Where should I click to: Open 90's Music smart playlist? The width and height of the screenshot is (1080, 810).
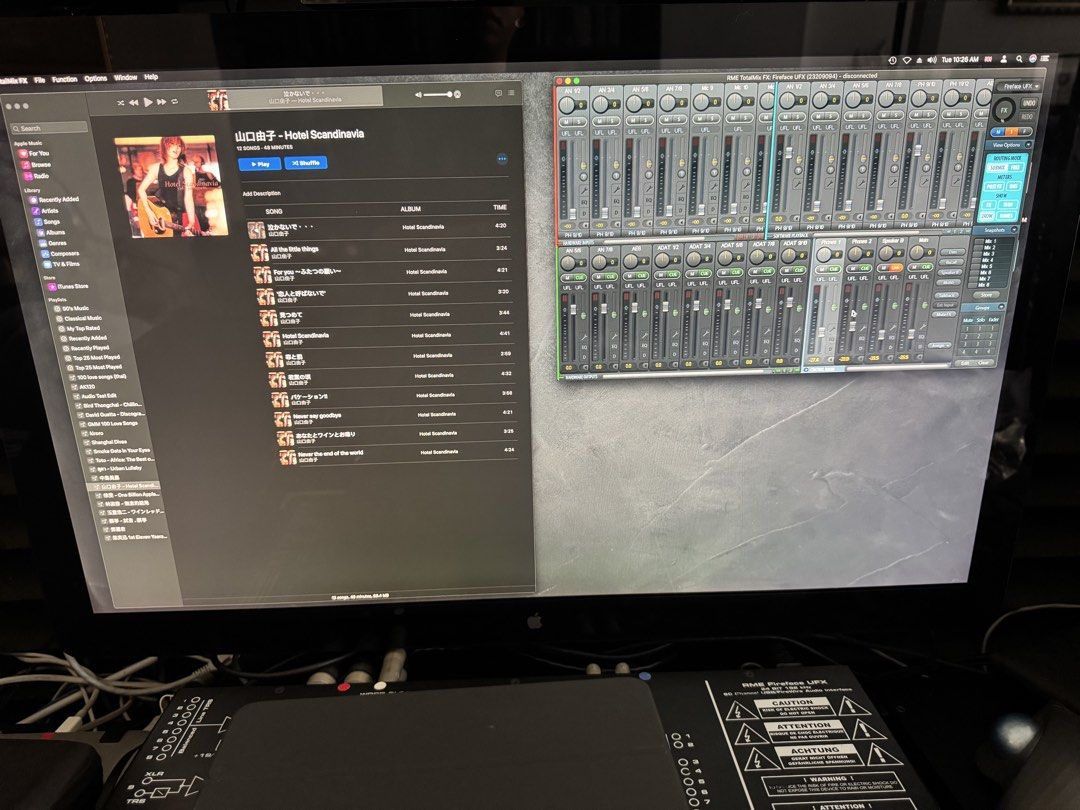(70, 309)
